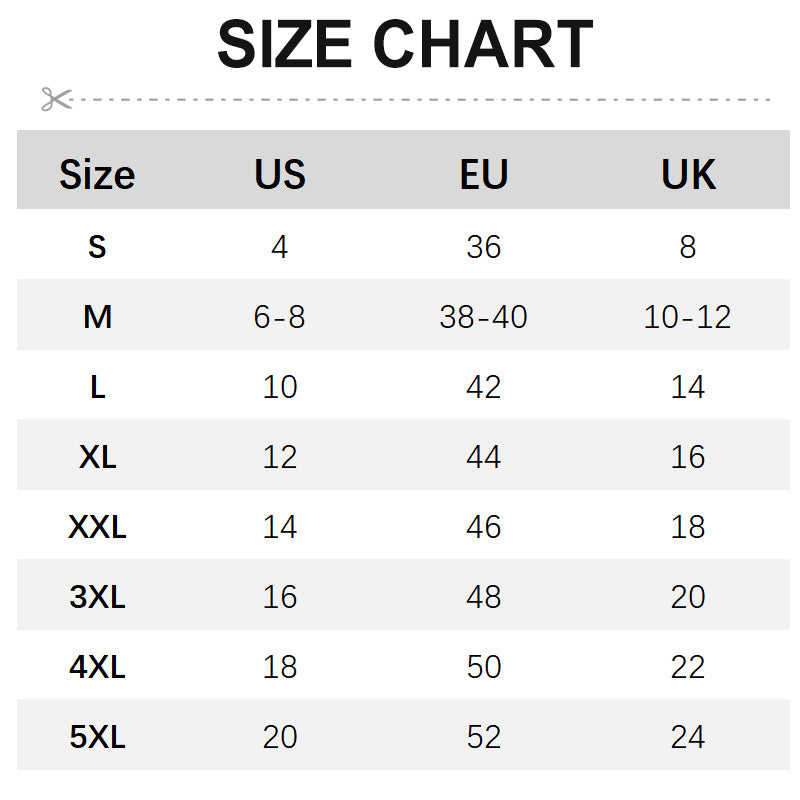Click the EU value 52
The height and width of the screenshot is (800, 800).
[x=483, y=737]
